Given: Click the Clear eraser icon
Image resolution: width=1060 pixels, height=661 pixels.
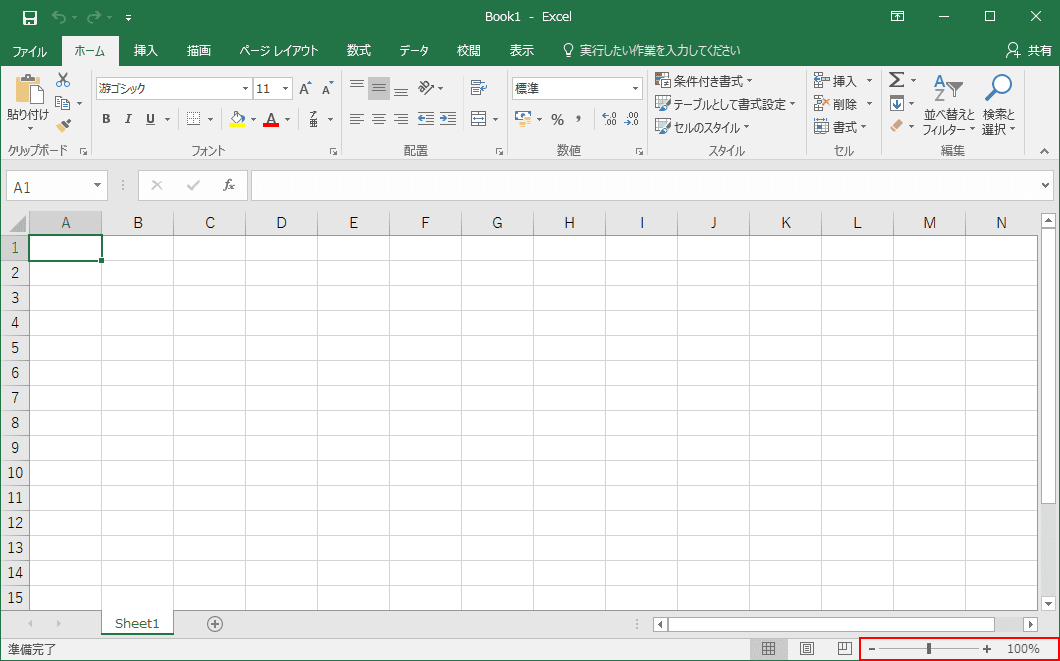Looking at the screenshot, I should [896, 126].
